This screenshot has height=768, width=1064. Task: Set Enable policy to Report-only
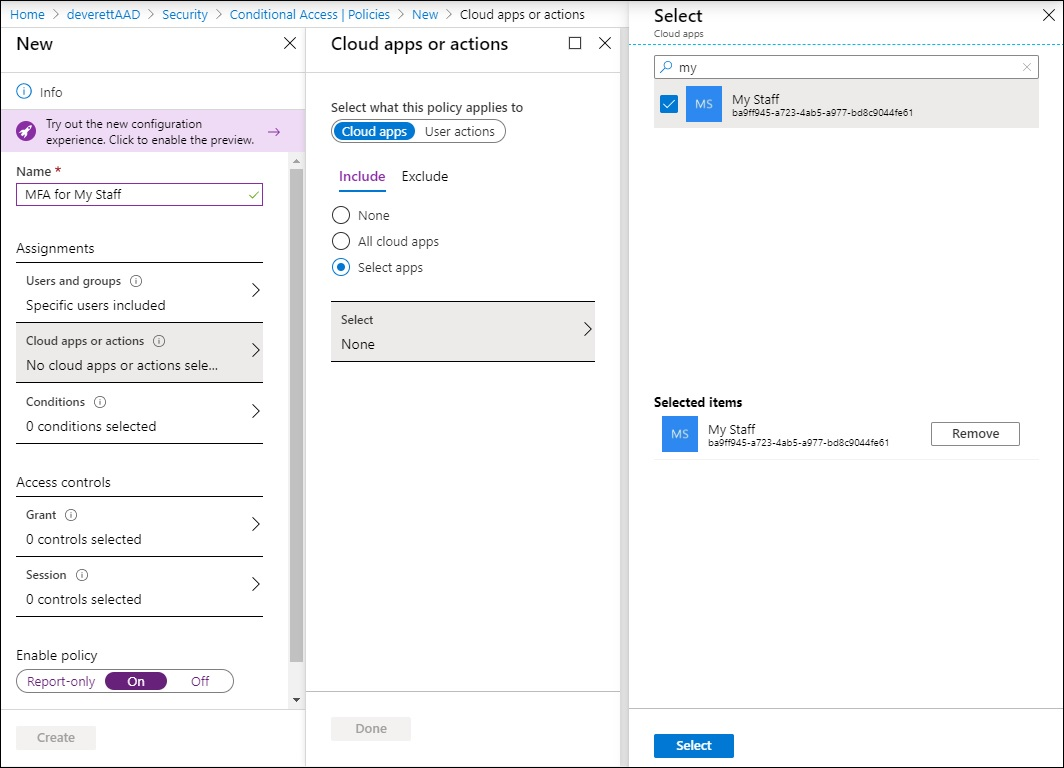pos(60,681)
